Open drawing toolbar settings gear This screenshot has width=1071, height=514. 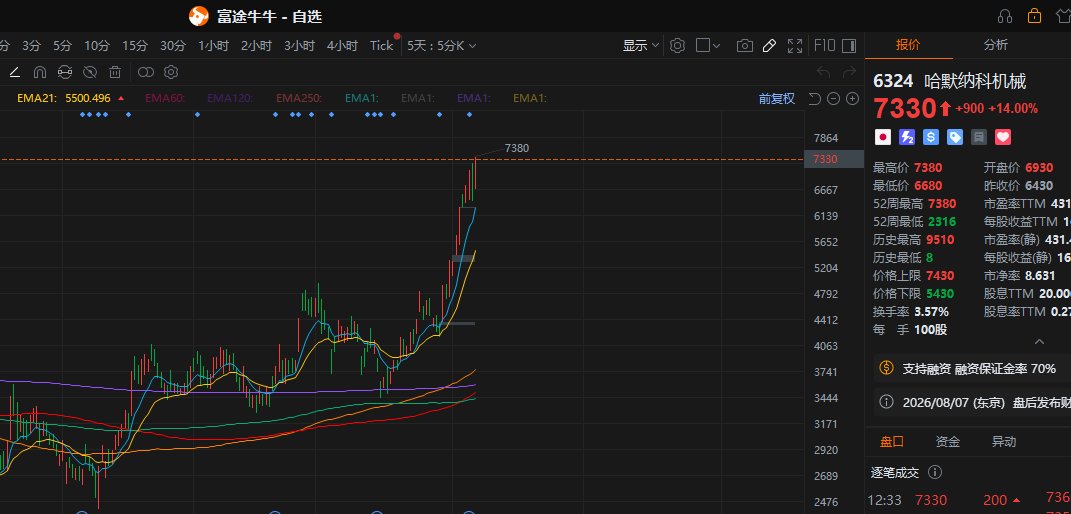[171, 72]
